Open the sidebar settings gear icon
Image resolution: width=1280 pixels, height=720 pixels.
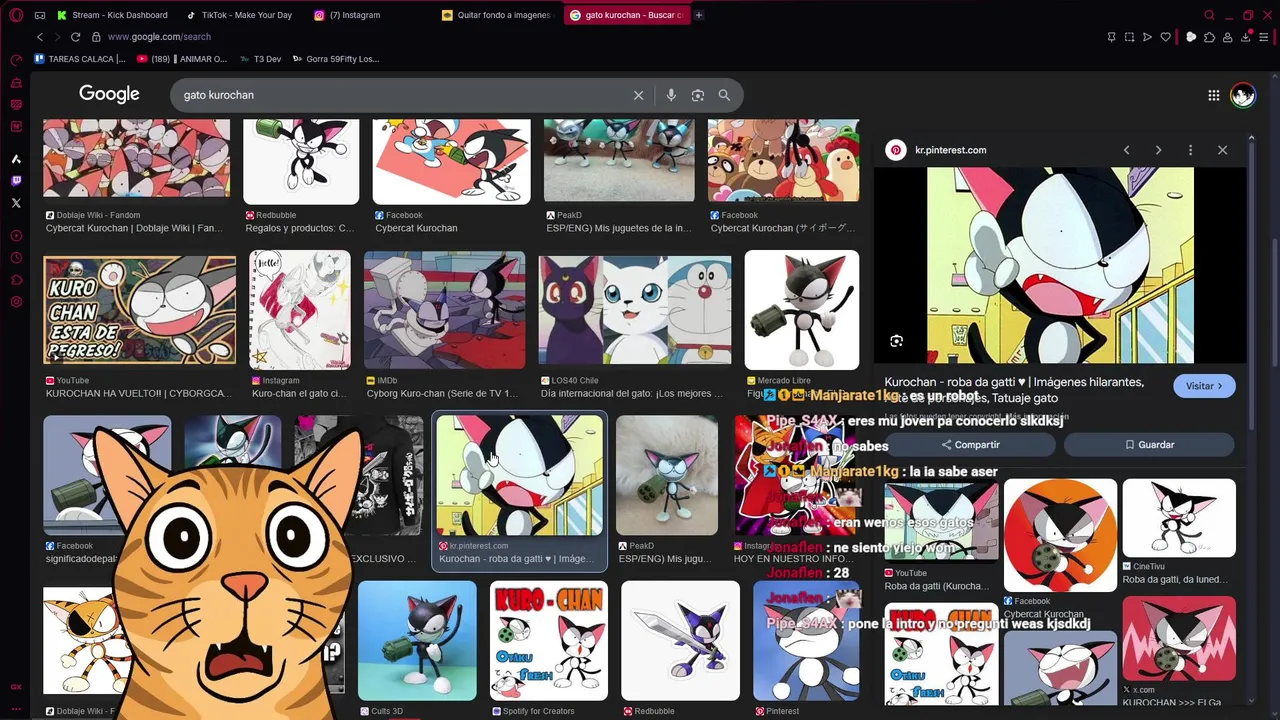pyautogui.click(x=16, y=302)
